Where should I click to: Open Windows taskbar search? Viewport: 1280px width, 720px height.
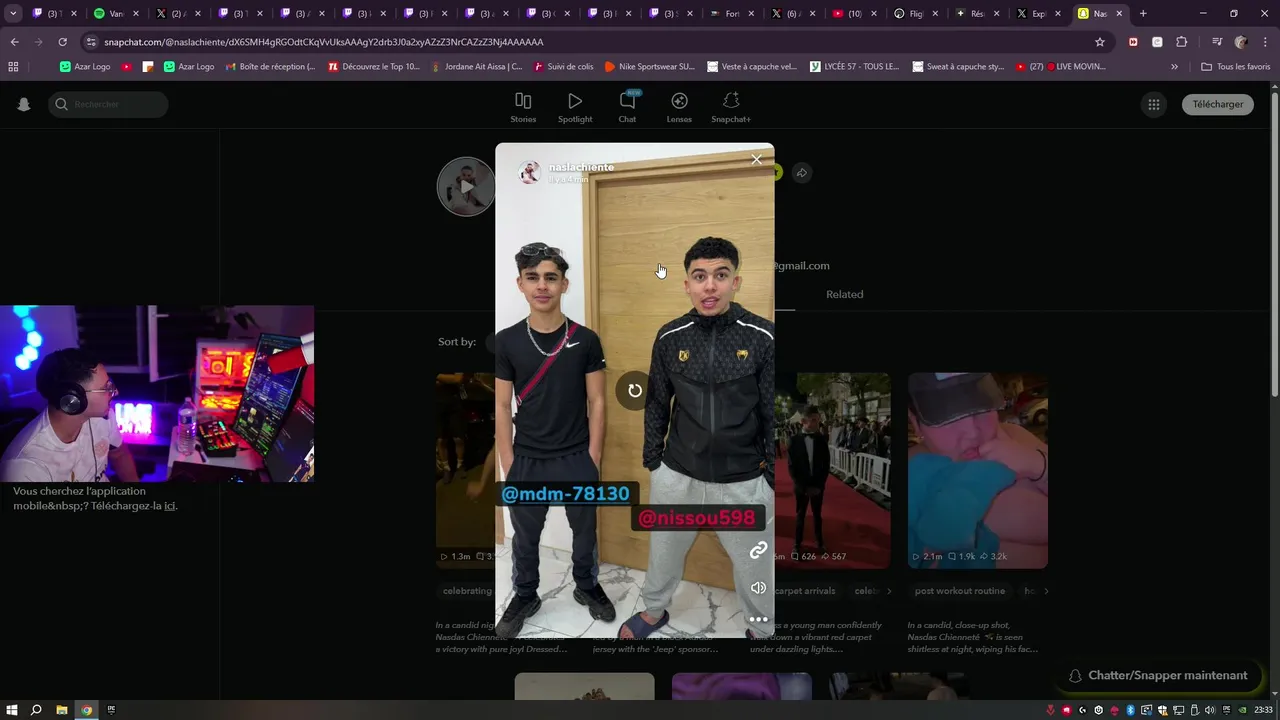tap(36, 710)
